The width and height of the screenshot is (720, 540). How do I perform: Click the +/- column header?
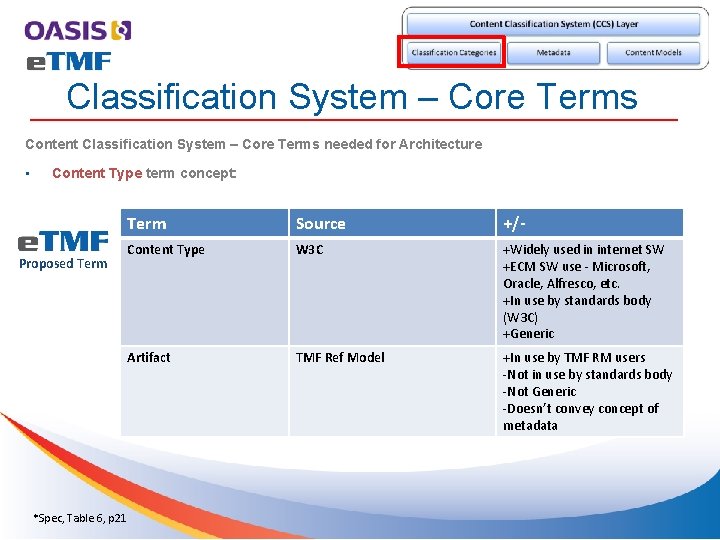point(590,223)
